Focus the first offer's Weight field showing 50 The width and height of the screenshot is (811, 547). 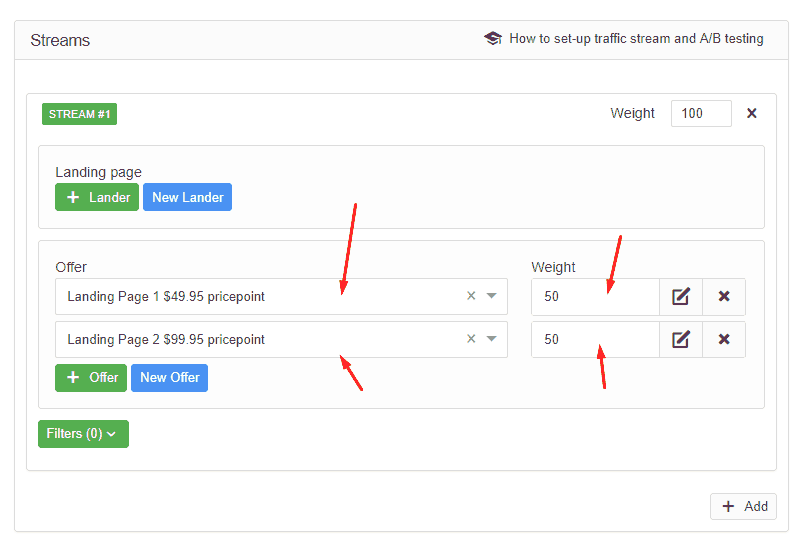pyautogui.click(x=595, y=297)
